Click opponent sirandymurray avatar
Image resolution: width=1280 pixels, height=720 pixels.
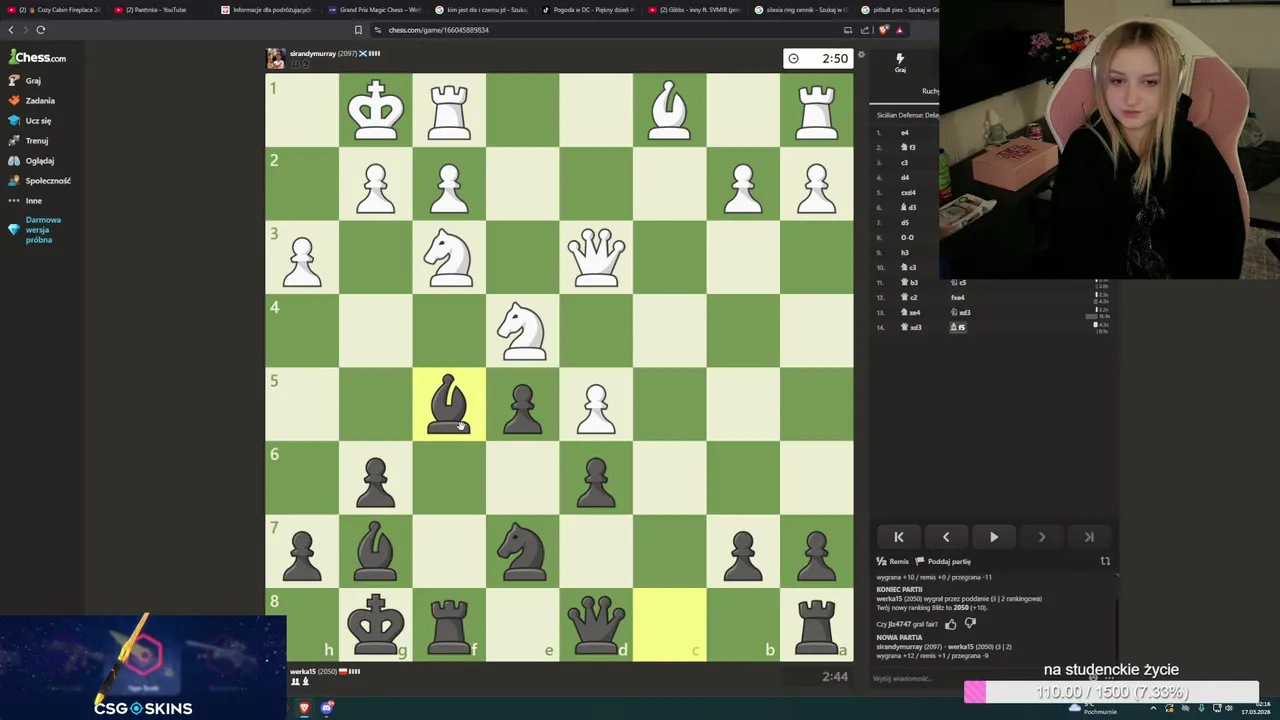point(276,58)
